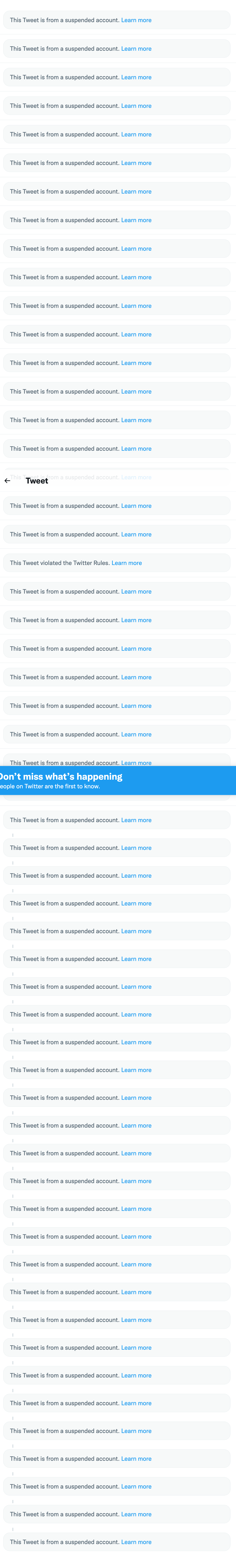
Task: Open the third Learn more link from the top
Action: coord(136,77)
